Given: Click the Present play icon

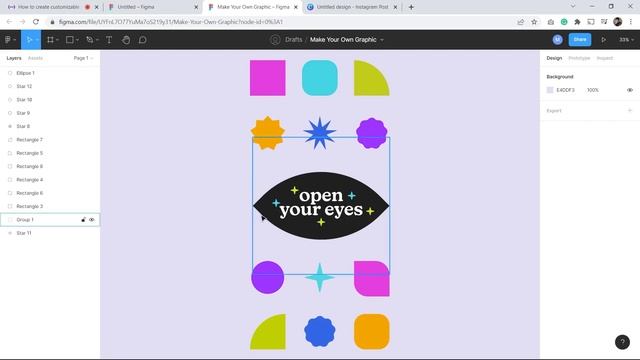Looking at the screenshot, I should 603,40.
